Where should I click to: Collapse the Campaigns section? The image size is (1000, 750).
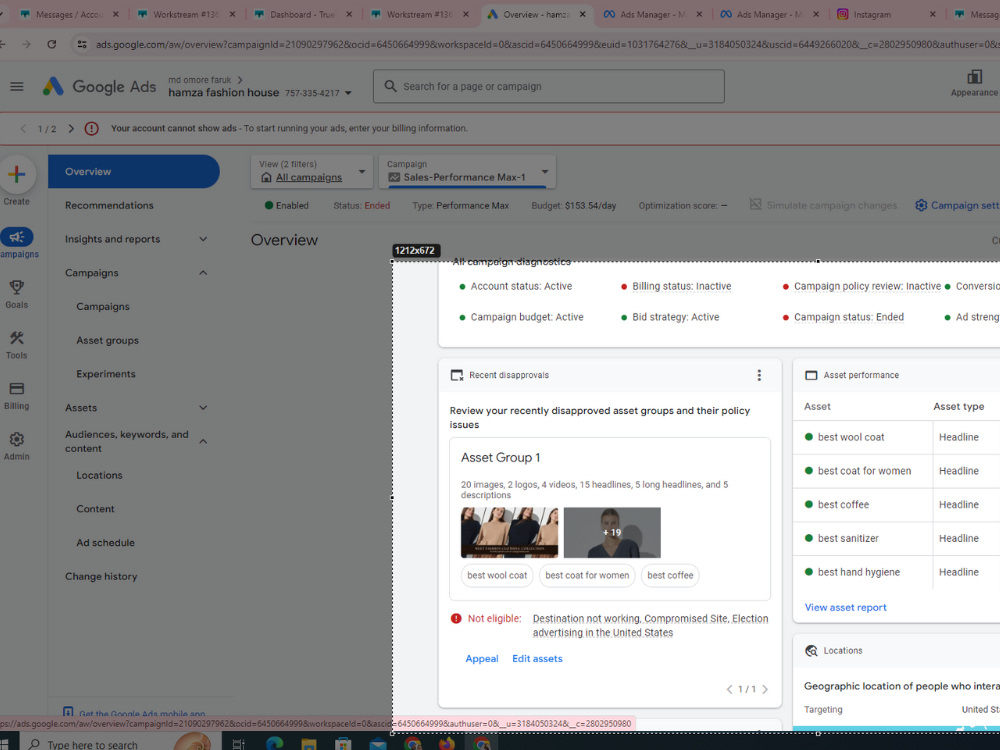coord(203,273)
